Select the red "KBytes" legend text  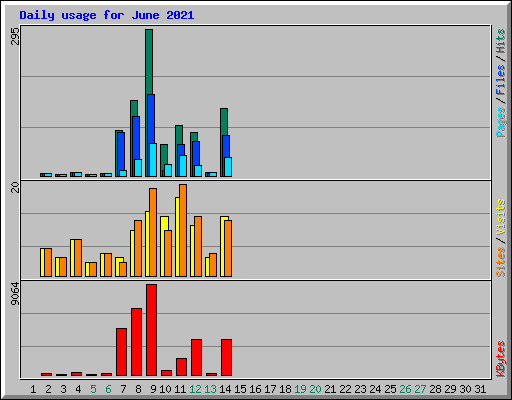500,359
